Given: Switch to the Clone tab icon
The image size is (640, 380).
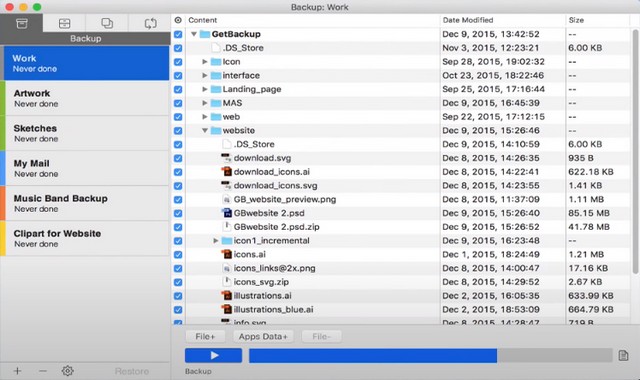Looking at the screenshot, I should click(x=107, y=23).
